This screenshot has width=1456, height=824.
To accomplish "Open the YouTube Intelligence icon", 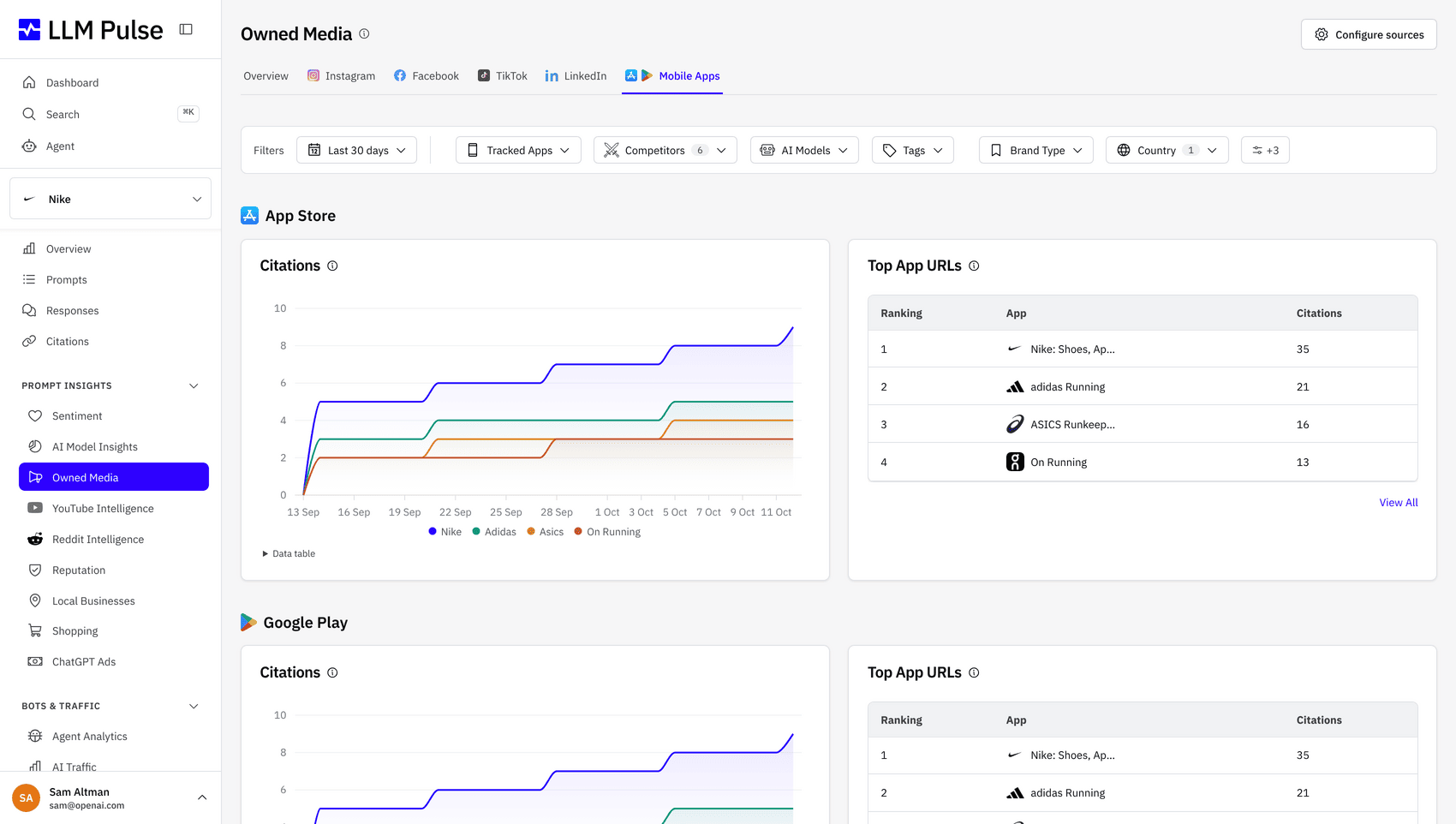I will 35,508.
